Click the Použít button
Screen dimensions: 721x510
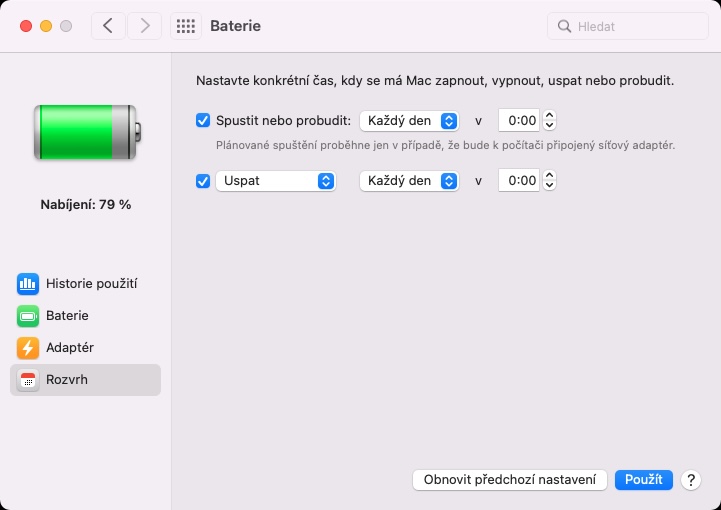click(x=644, y=480)
